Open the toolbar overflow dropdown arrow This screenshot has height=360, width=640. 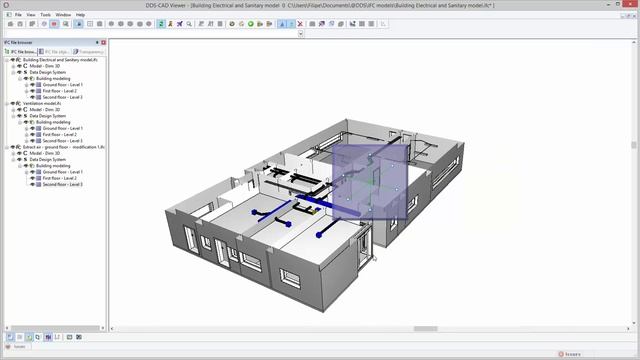coord(300,34)
